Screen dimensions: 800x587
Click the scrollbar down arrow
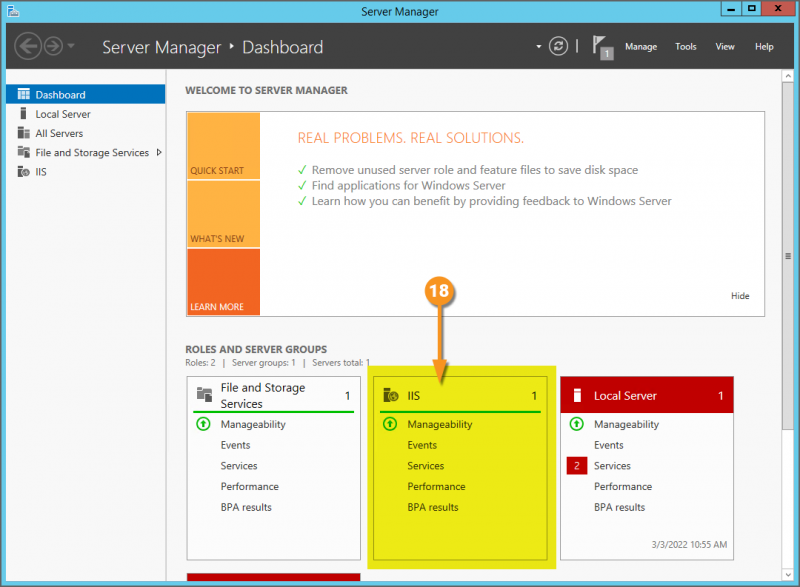(x=788, y=574)
